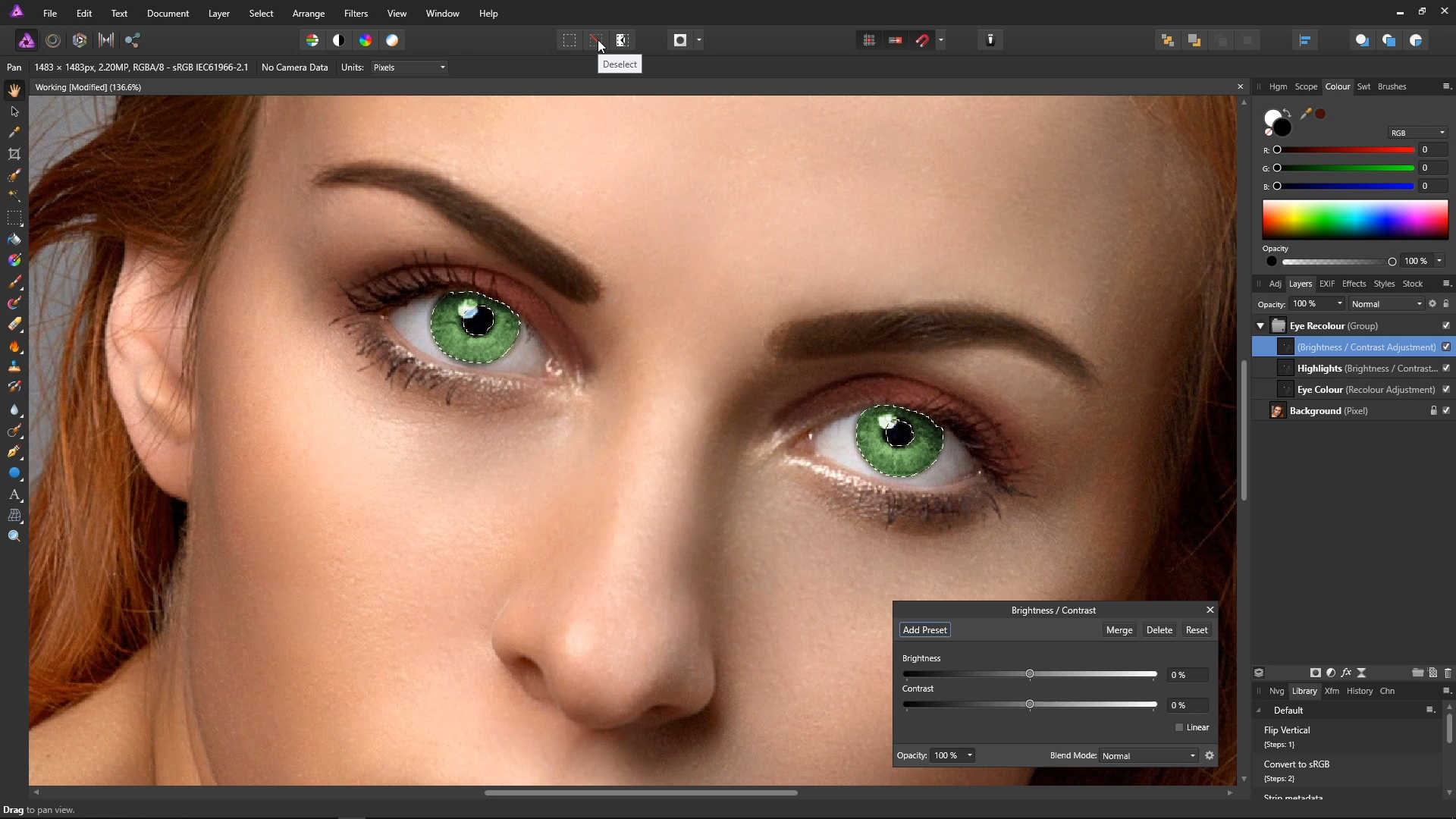Select the Move tool arrow
The width and height of the screenshot is (1456, 819).
point(14,111)
